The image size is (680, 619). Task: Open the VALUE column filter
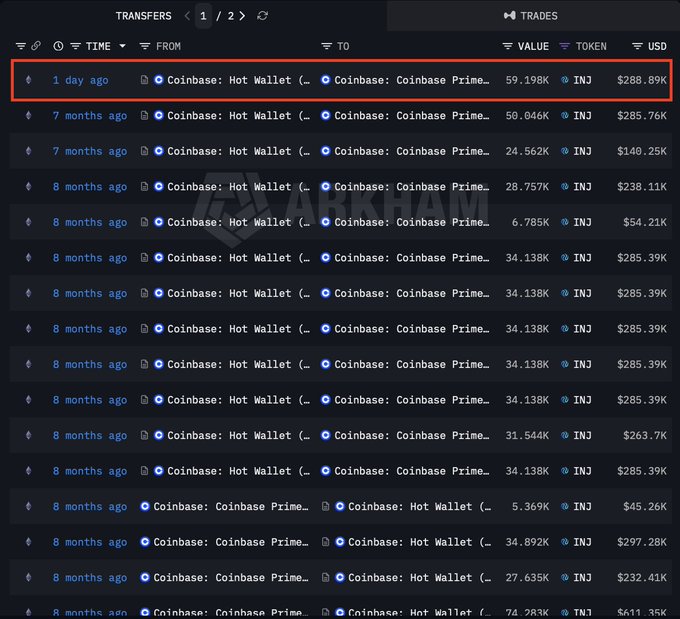pos(507,46)
